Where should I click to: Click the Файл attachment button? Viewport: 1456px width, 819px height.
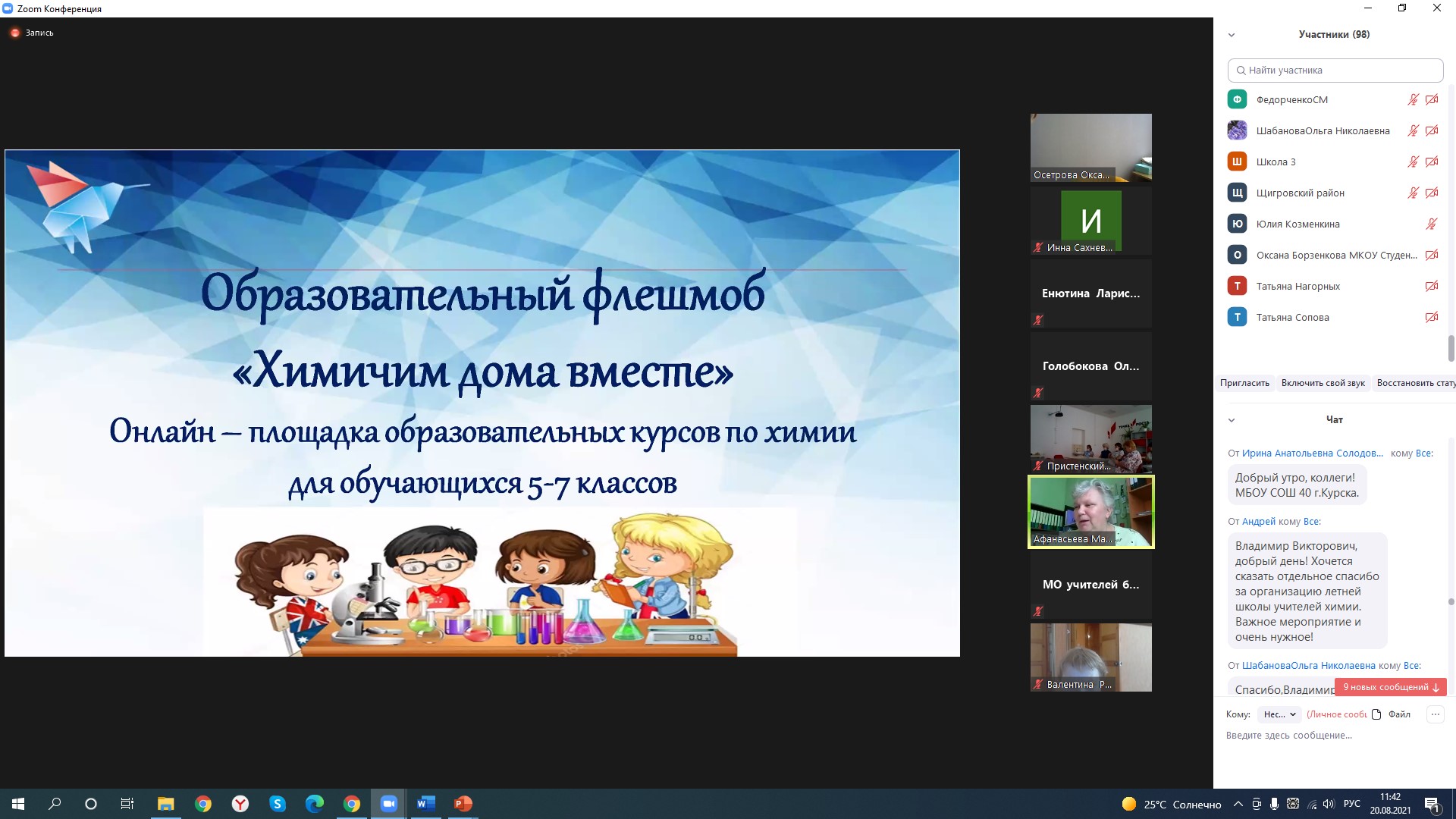pyautogui.click(x=1399, y=714)
